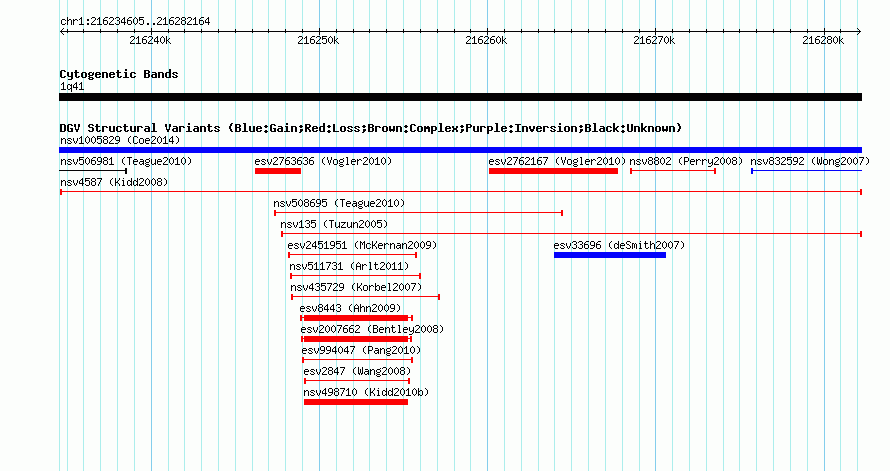Open nsv498710 (Kidd2010b) label
This screenshot has height=471, width=890.
pos(366,392)
